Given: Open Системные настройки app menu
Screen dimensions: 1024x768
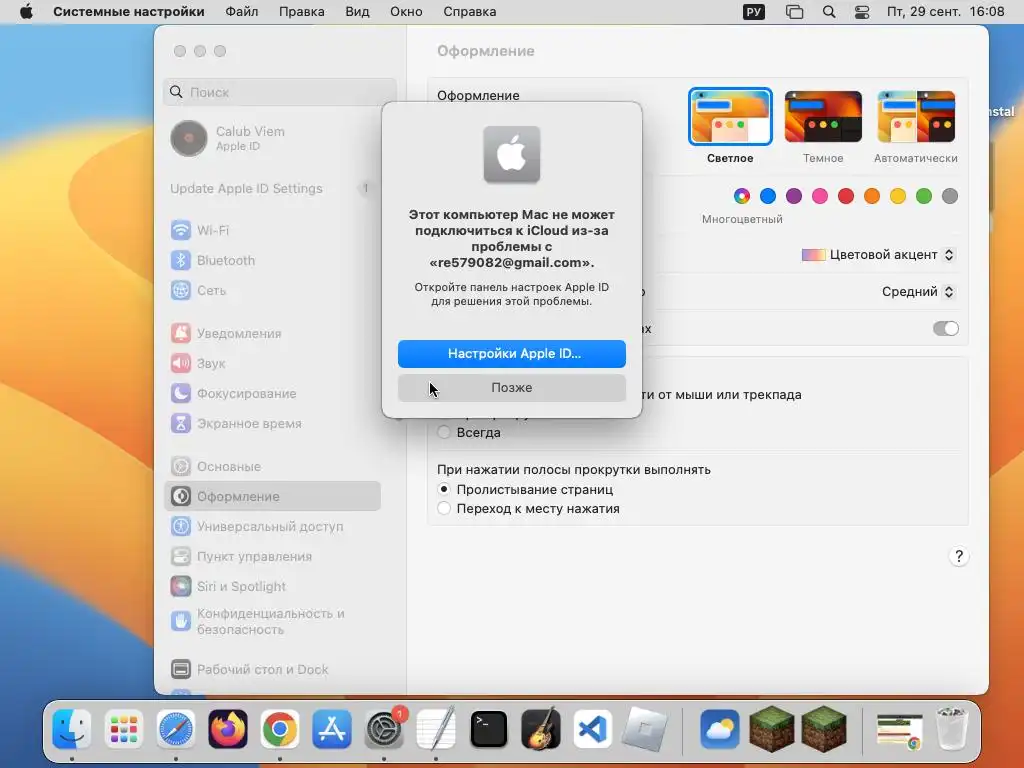Looking at the screenshot, I should 129,12.
